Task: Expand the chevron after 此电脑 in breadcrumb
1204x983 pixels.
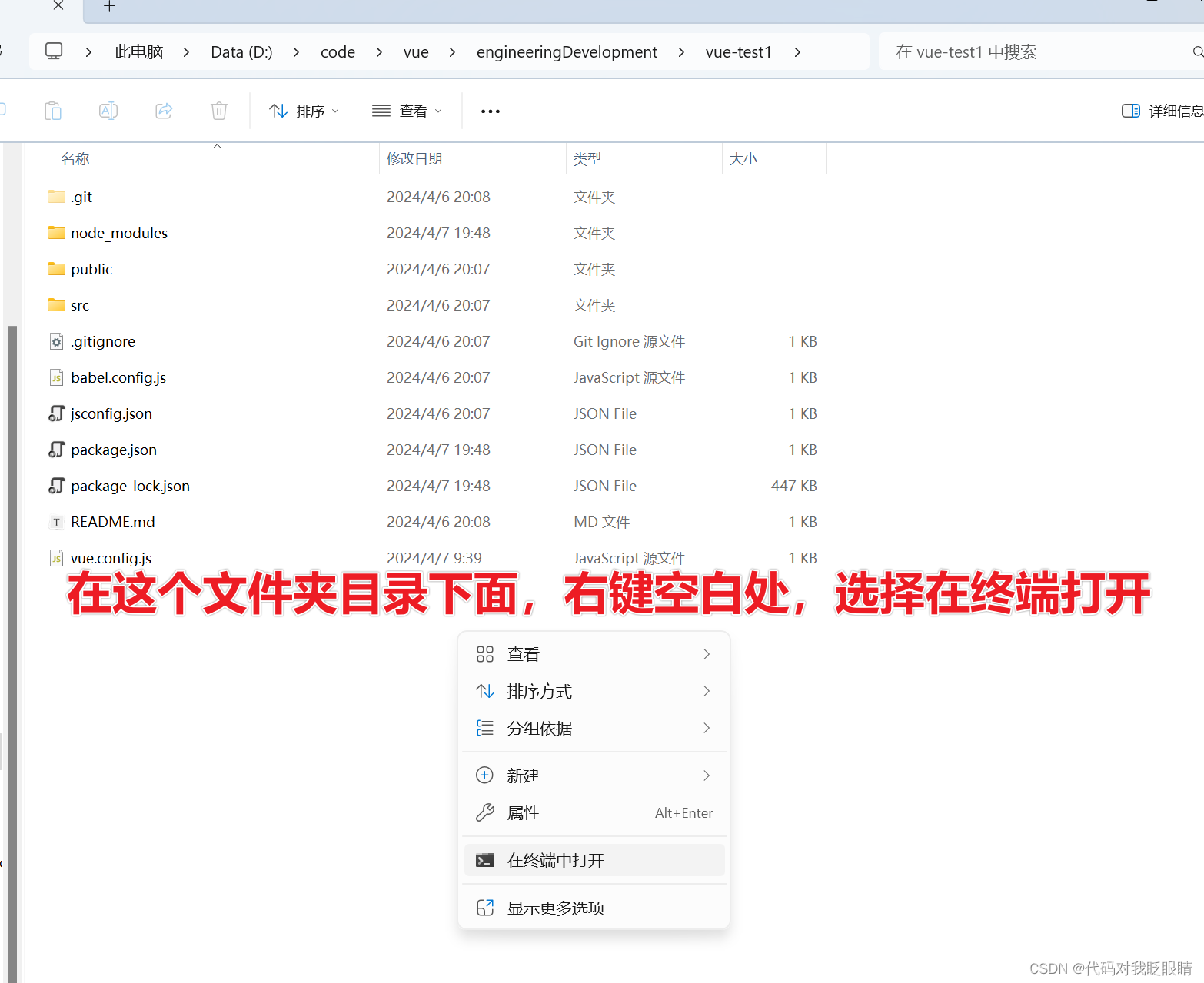Action: 186,52
